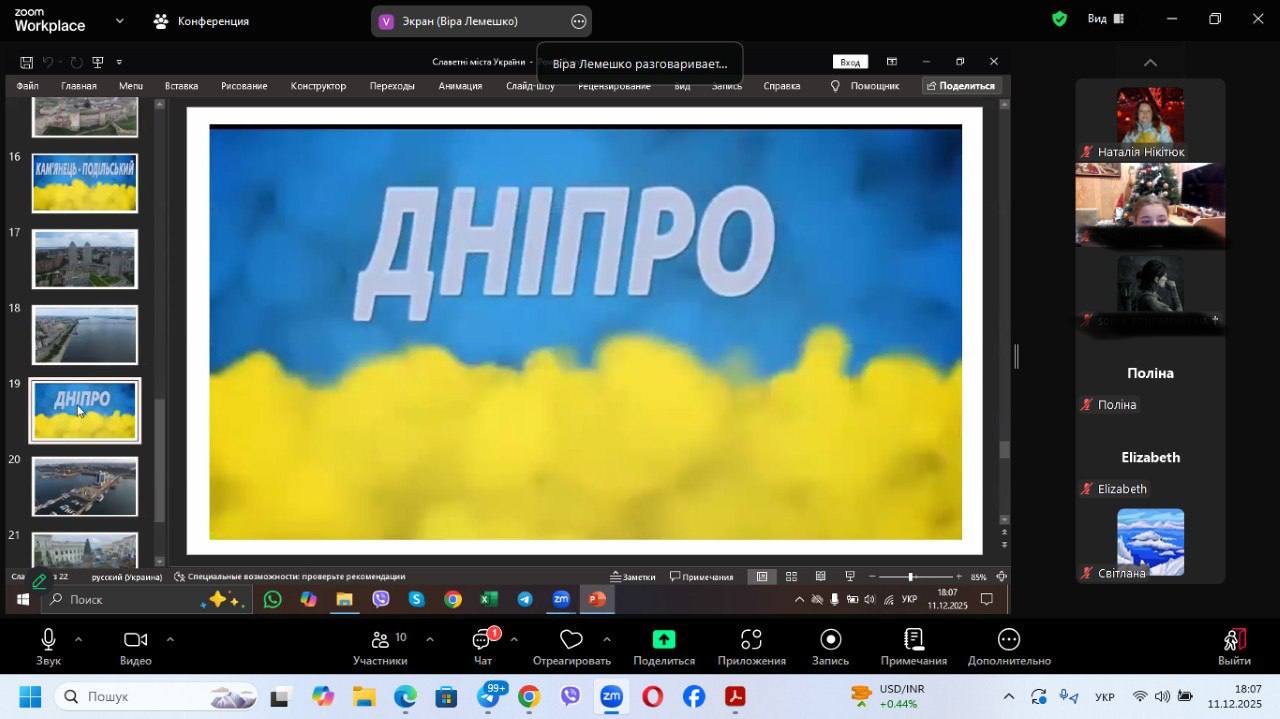Open the Zoom Chat panel
The width and height of the screenshot is (1280, 719).
coord(483,640)
